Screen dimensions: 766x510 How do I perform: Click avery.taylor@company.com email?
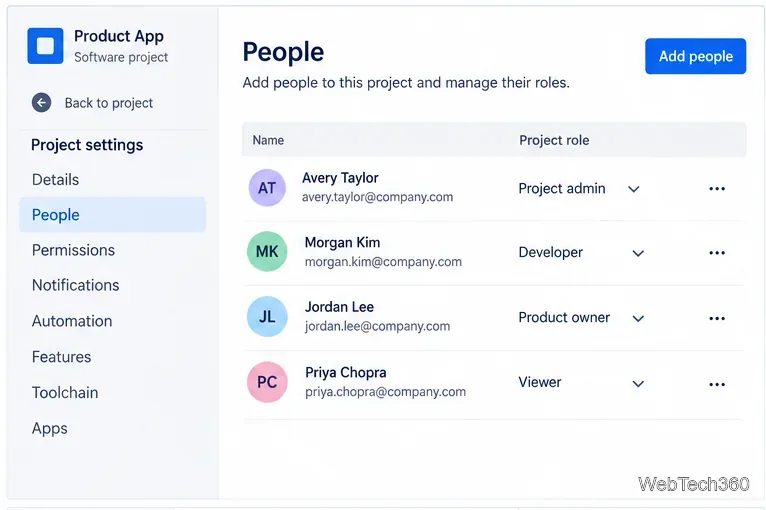click(378, 197)
